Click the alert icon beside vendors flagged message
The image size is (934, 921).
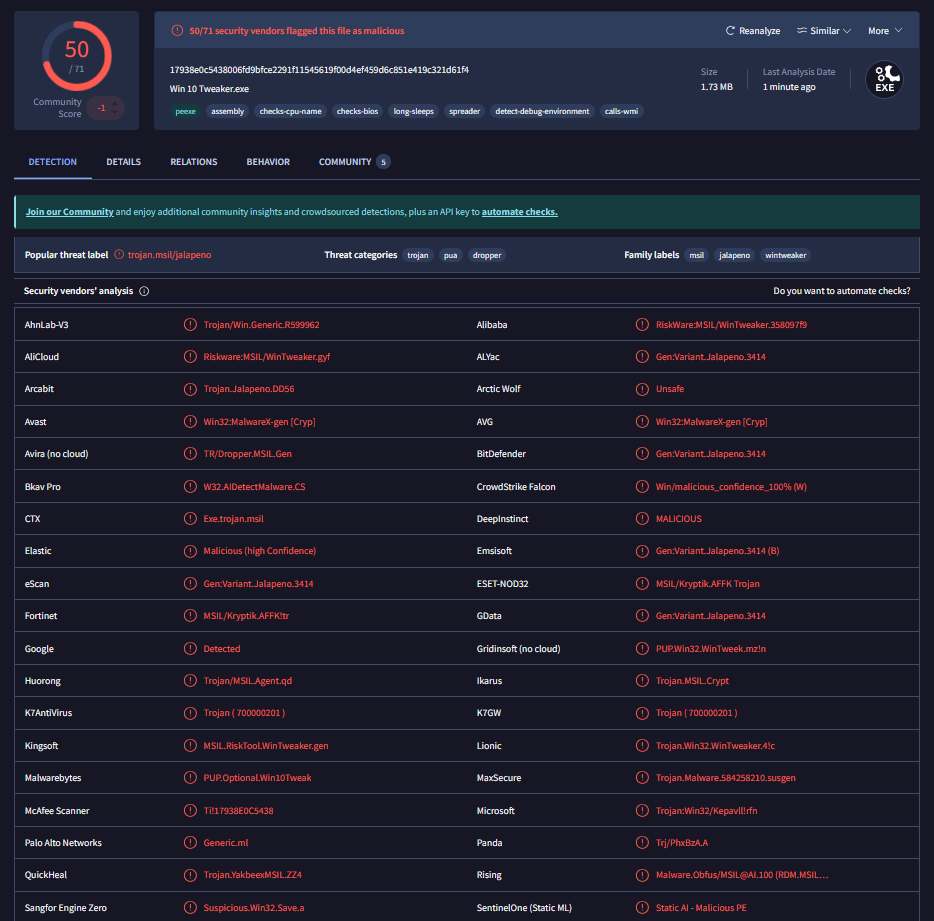click(x=177, y=30)
